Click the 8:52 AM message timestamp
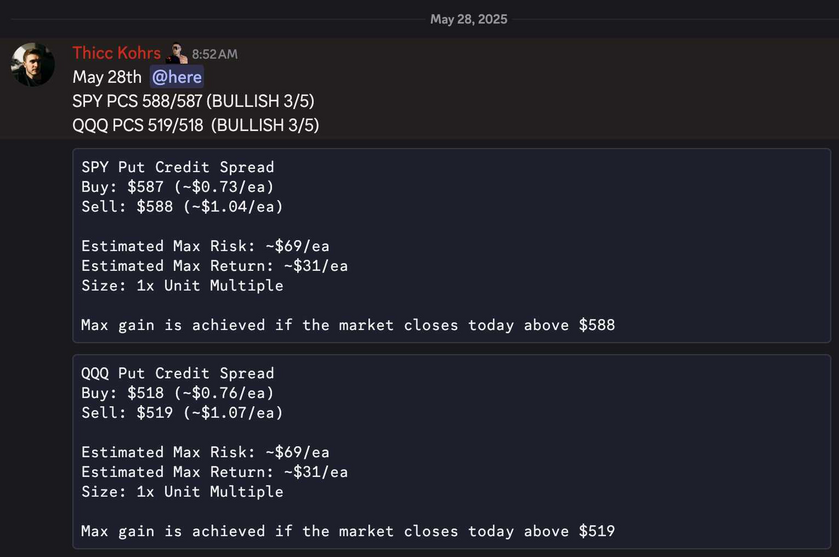 click(x=215, y=54)
